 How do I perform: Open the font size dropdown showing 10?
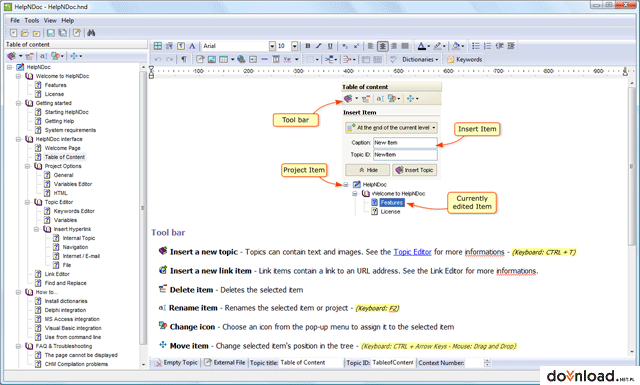pos(294,46)
